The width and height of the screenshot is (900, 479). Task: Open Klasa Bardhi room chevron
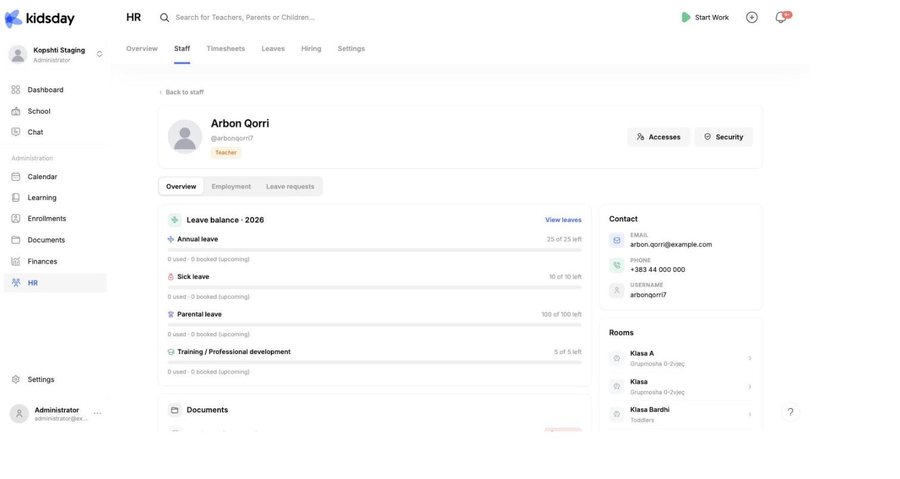[x=750, y=414]
